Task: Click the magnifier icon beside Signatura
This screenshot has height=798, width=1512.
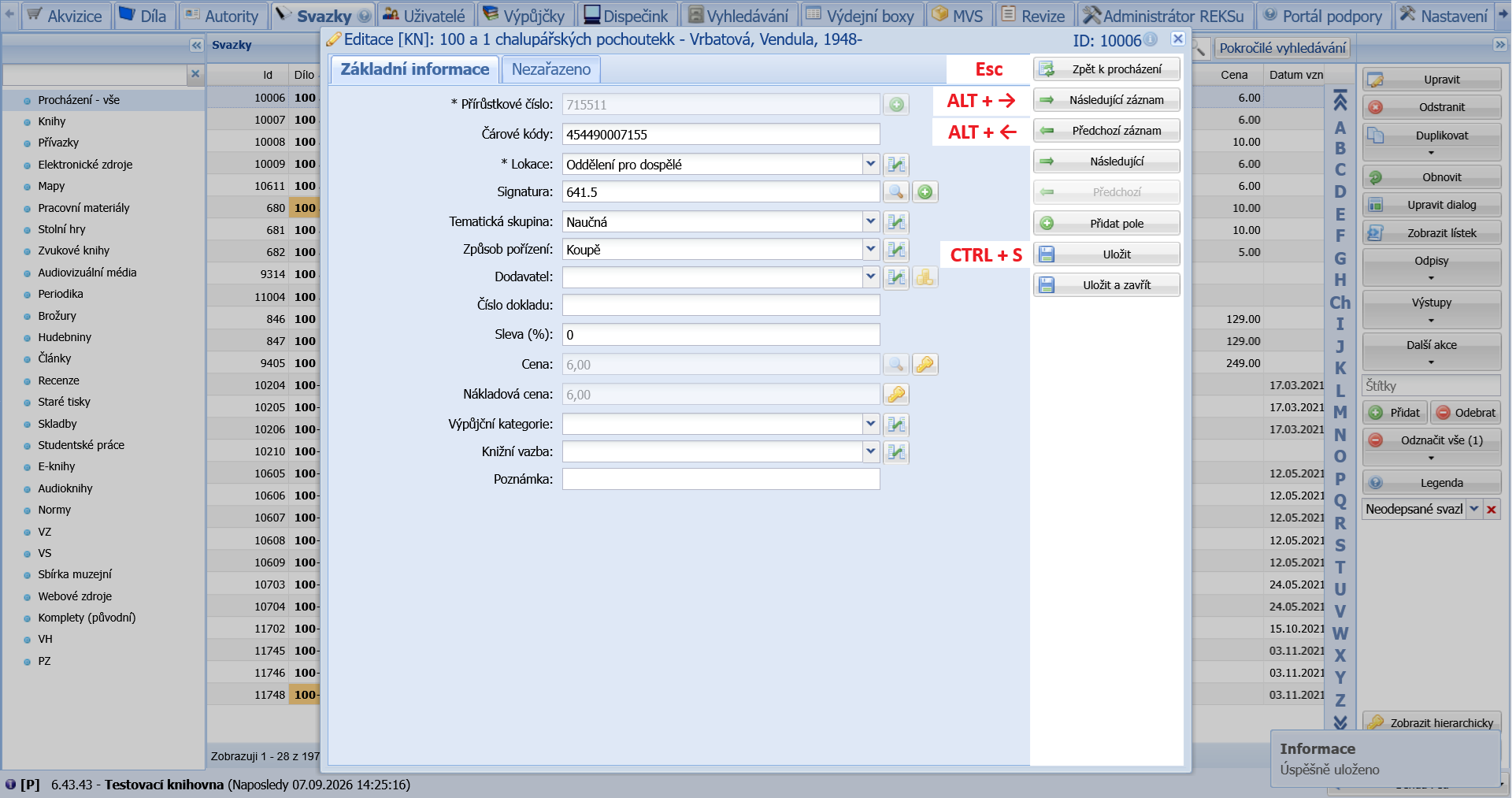Action: pyautogui.click(x=896, y=191)
